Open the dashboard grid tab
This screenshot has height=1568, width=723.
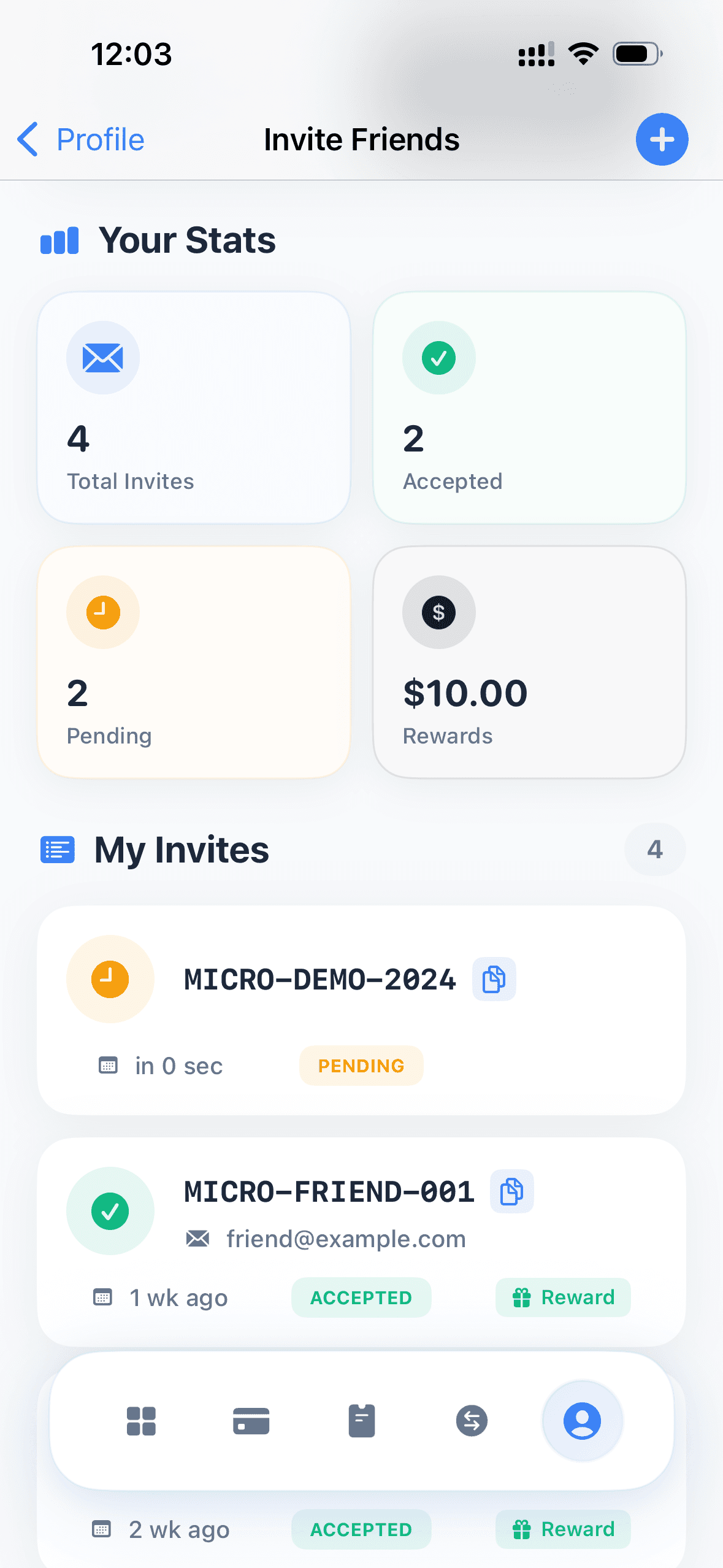[141, 1421]
